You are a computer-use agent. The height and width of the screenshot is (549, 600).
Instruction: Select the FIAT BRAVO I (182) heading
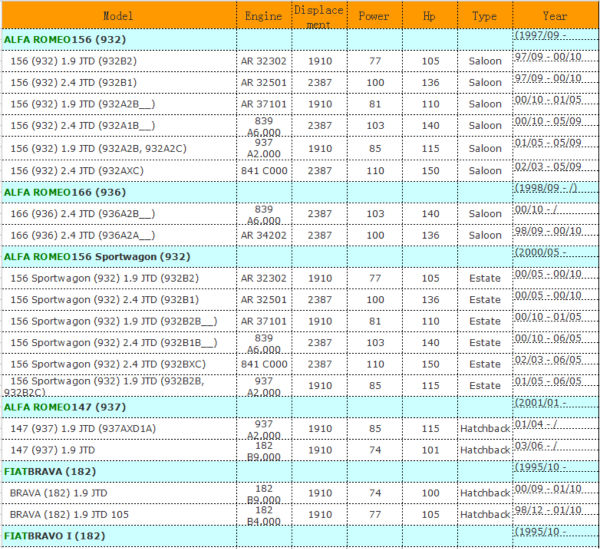pyautogui.click(x=54, y=536)
